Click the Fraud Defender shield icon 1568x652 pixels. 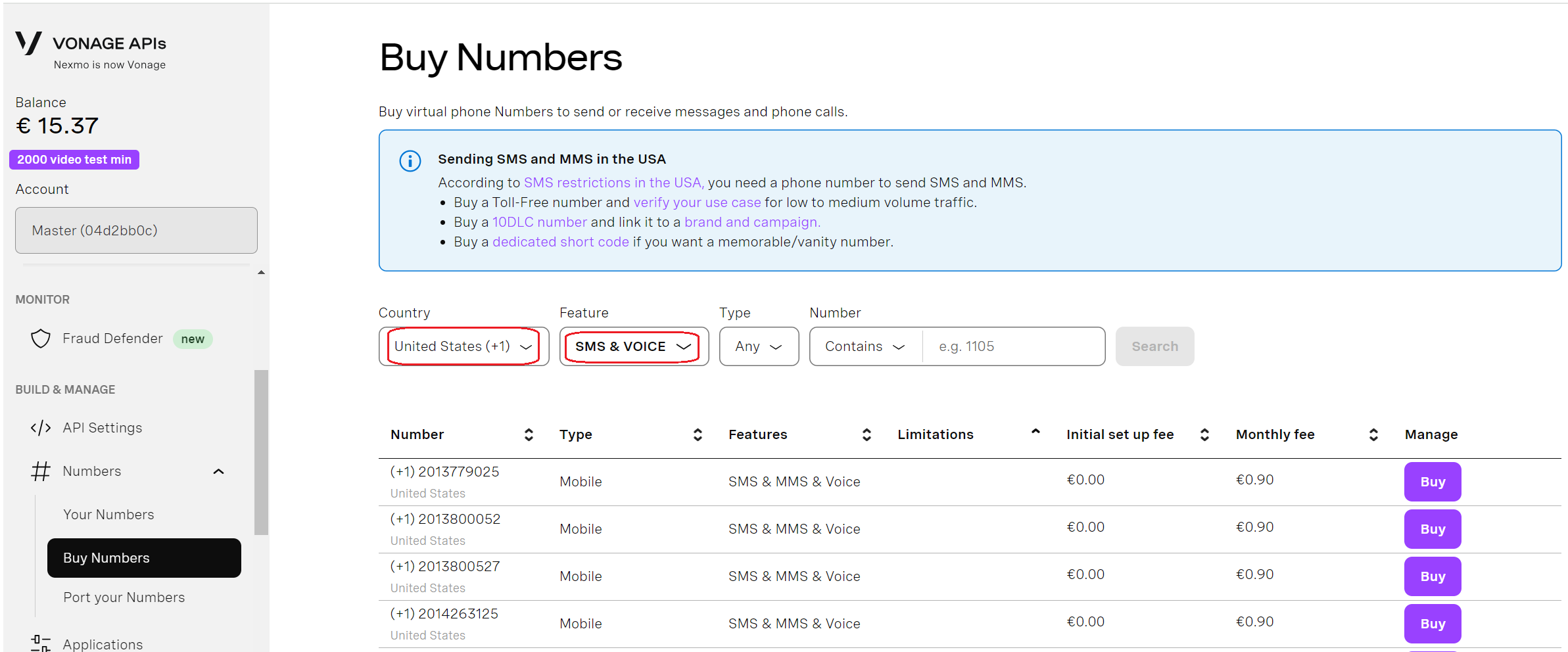tap(41, 338)
